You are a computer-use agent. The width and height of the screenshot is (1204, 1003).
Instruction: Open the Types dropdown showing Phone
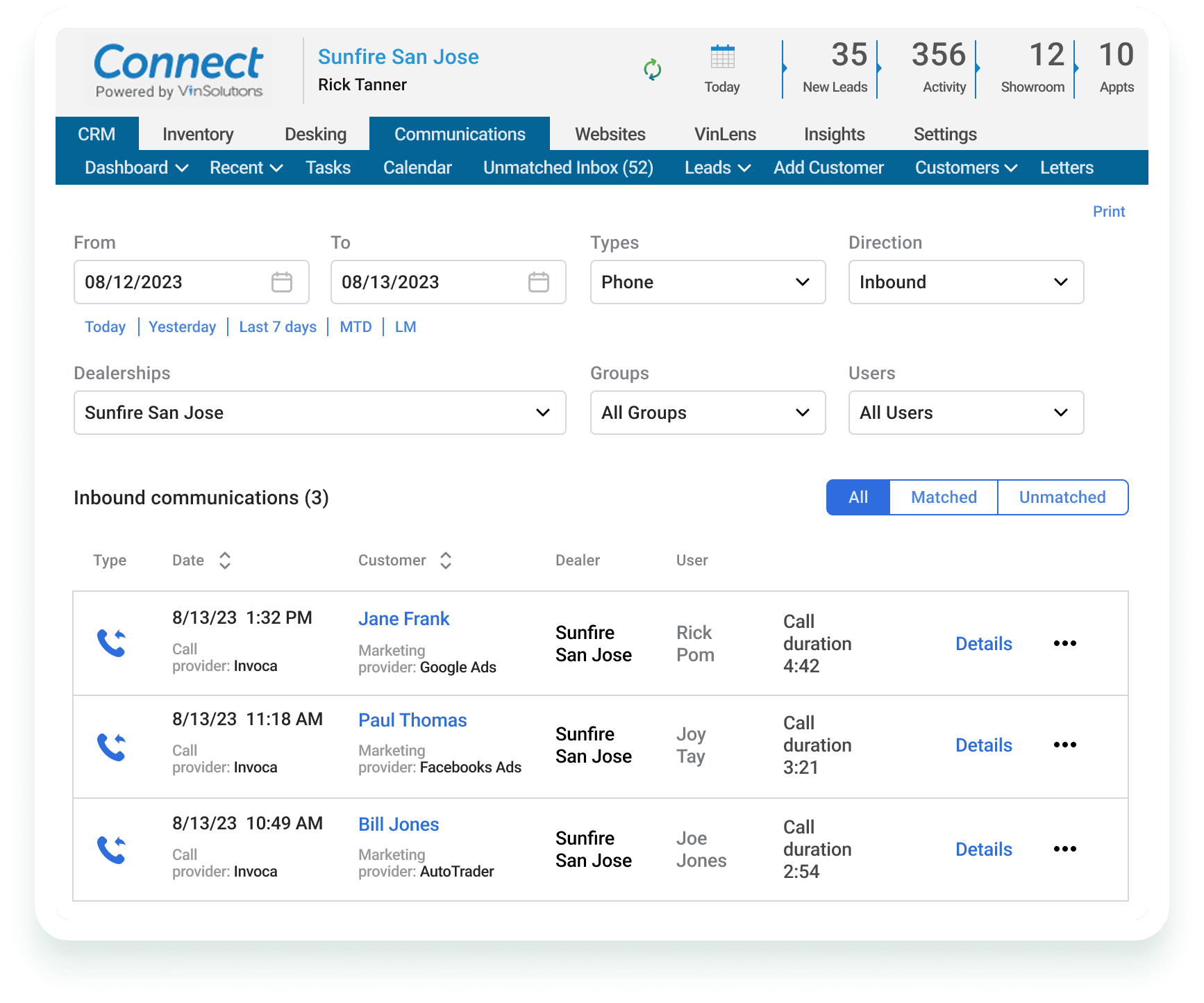pyautogui.click(x=707, y=282)
